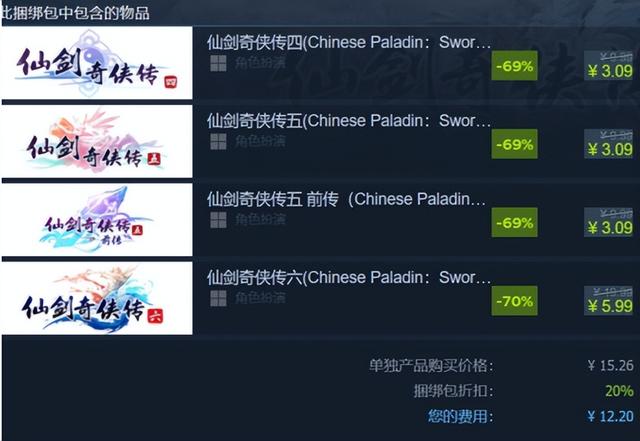Viewport: 640px width, 441px height.
Task: Open the 仙剑奇侠传五(Chinese Paladin) title link
Action: [349, 121]
